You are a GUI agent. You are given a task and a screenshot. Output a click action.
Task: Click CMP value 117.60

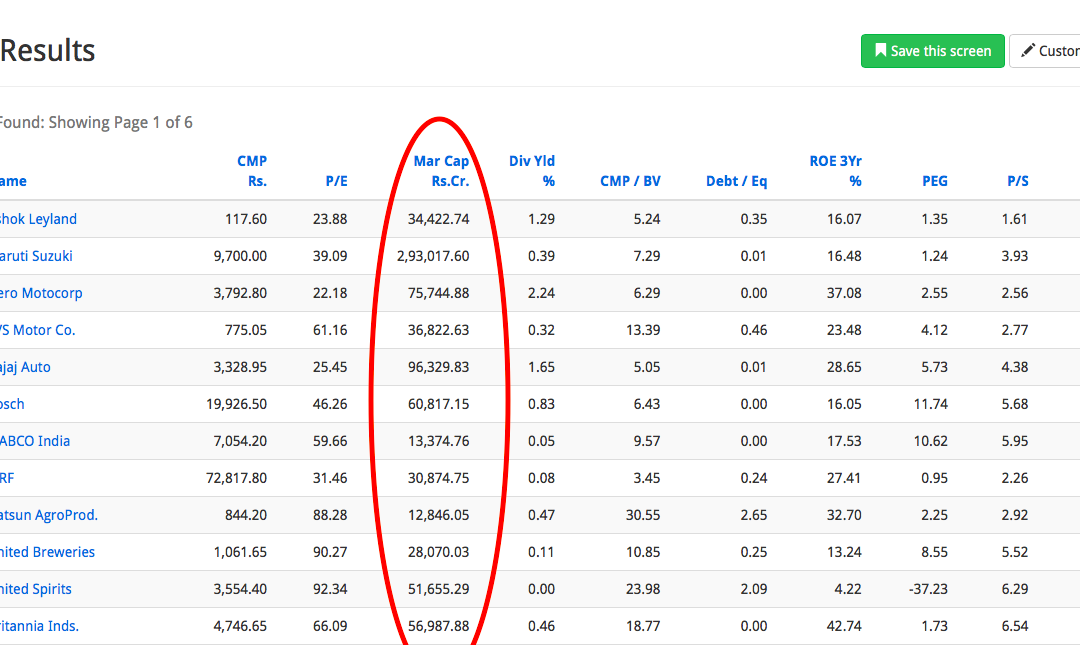246,219
